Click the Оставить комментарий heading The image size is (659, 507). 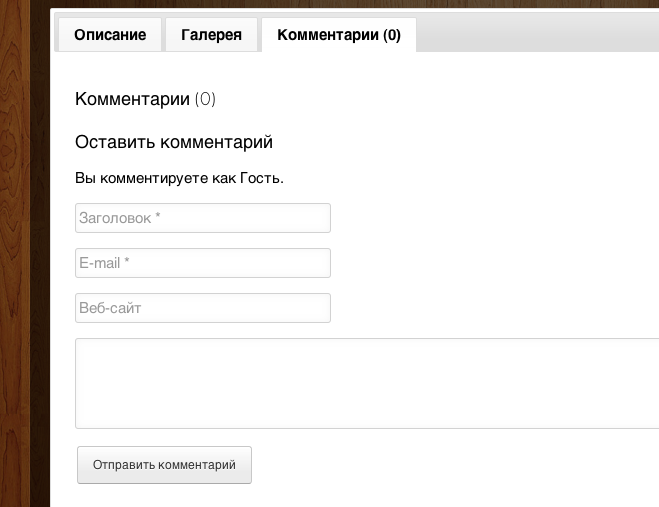pos(174,142)
